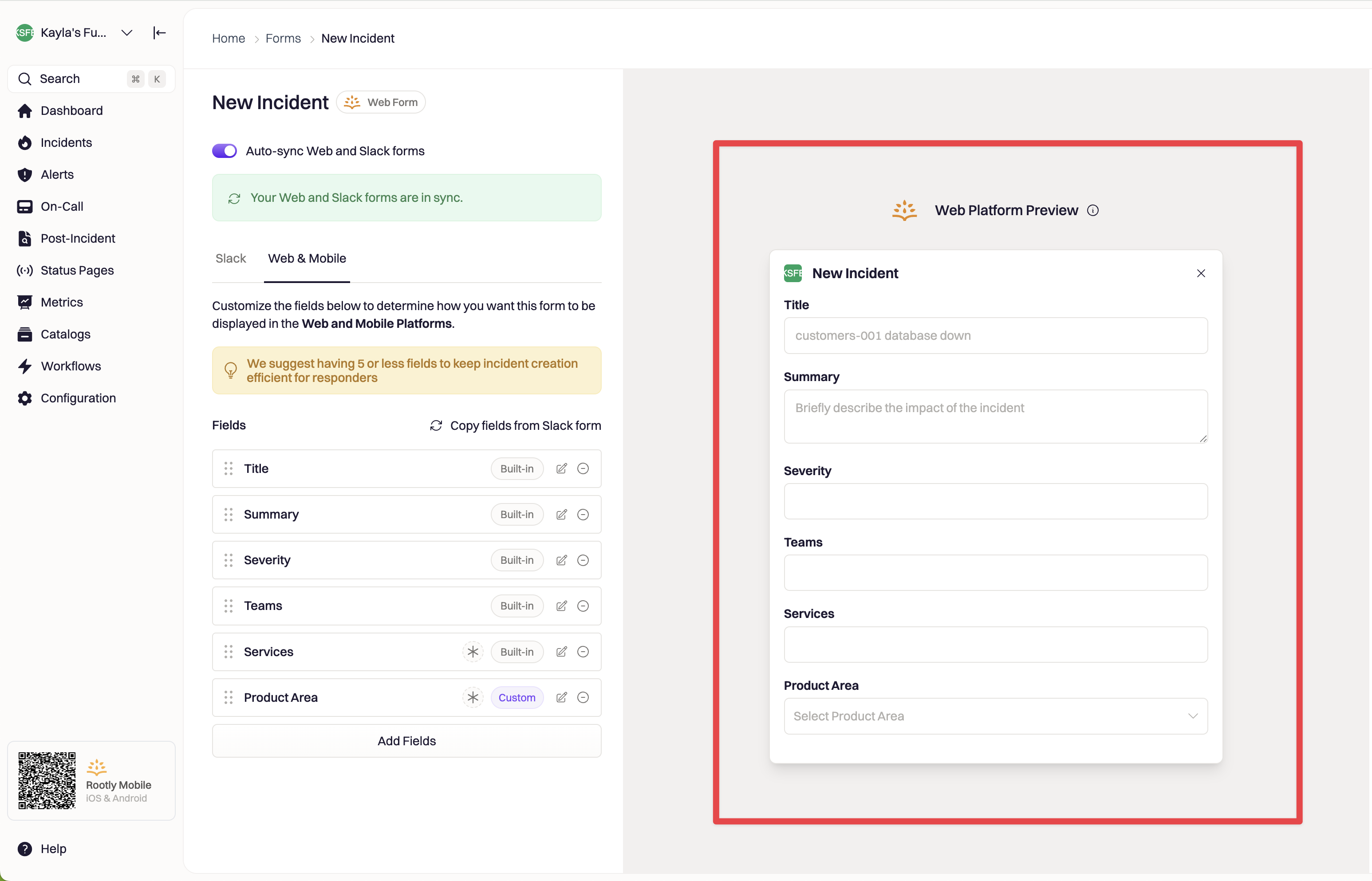The width and height of the screenshot is (1372, 881).
Task: Switch to the Slack tab
Action: click(x=231, y=259)
